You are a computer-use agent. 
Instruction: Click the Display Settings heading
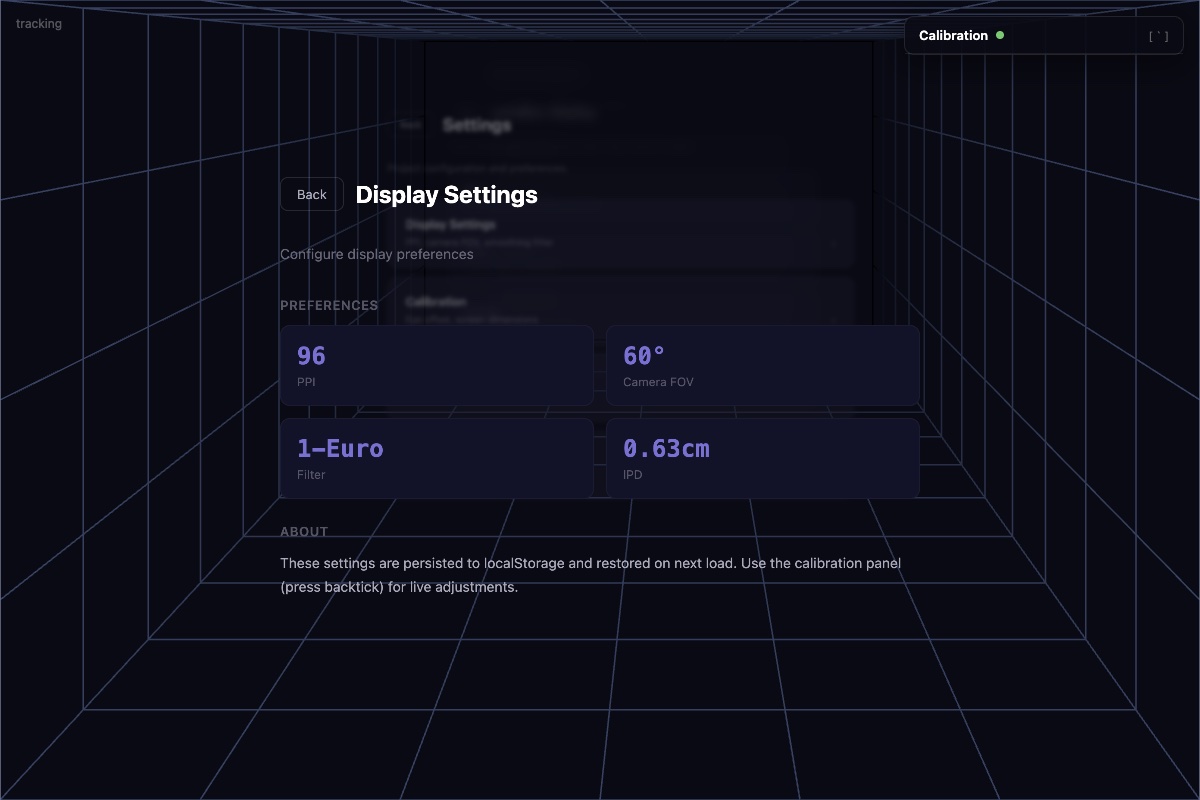pyautogui.click(x=447, y=194)
